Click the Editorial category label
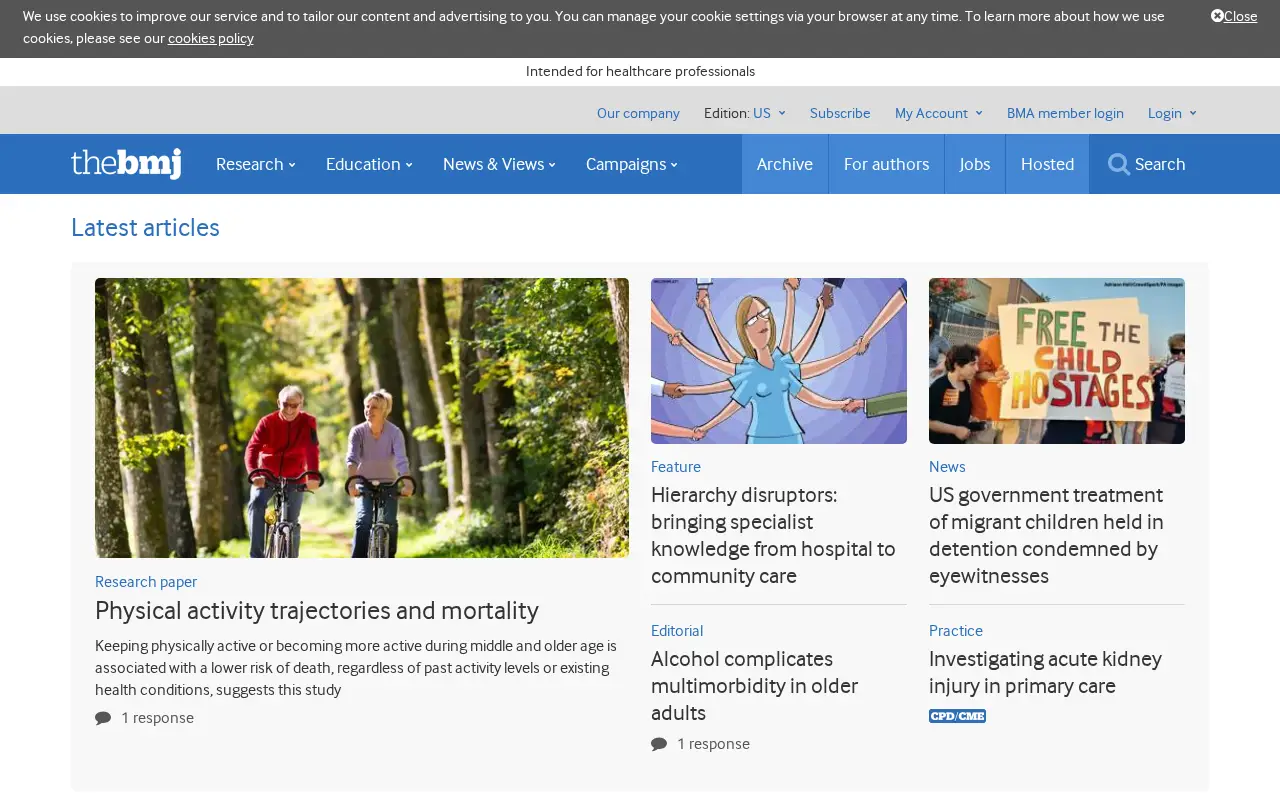This screenshot has height=800, width=1280. coord(677,631)
